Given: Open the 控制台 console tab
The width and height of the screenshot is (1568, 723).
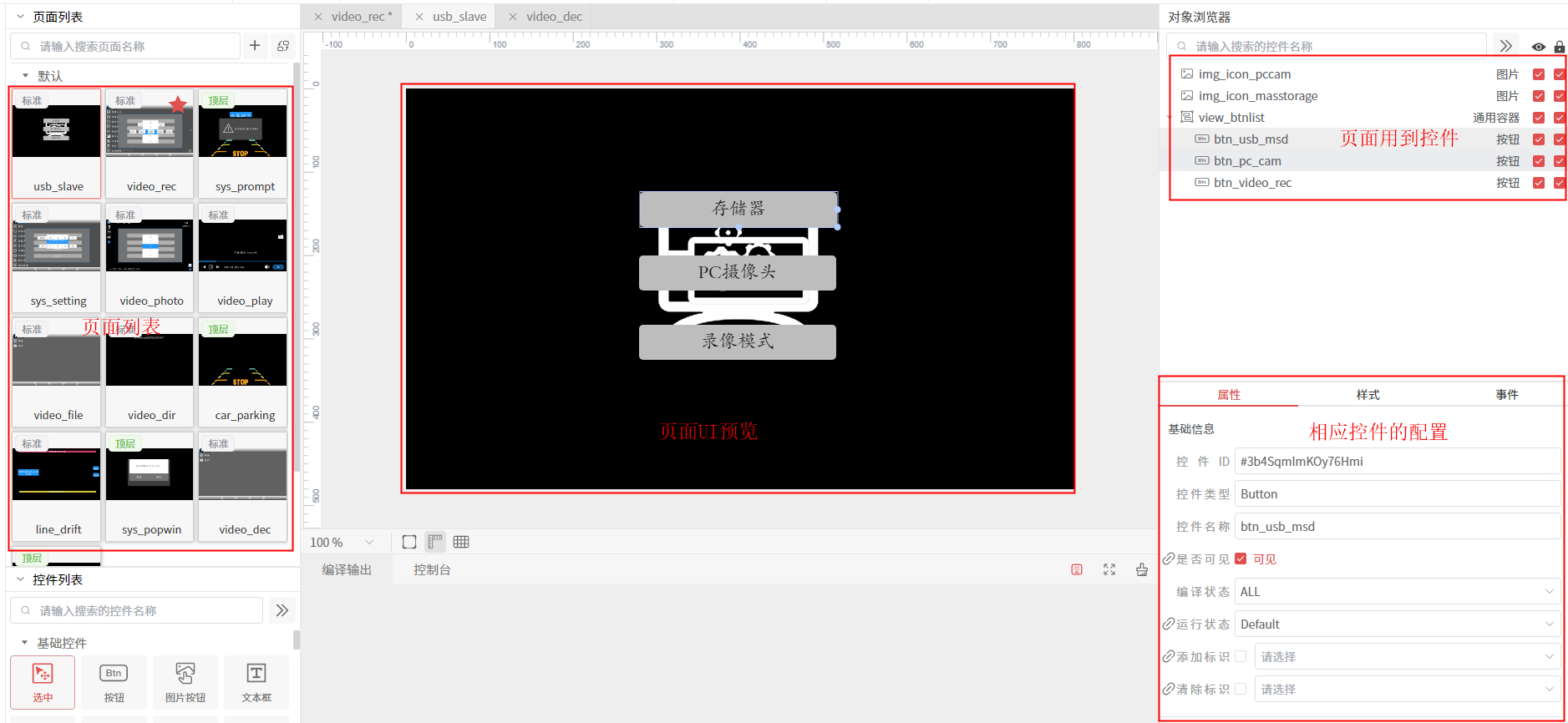Looking at the screenshot, I should [432, 569].
